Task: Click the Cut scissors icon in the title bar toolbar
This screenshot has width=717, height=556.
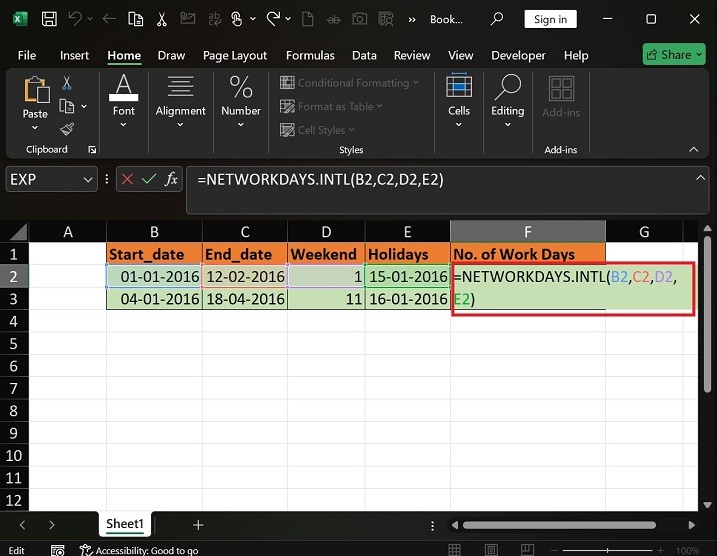Action: 161,19
